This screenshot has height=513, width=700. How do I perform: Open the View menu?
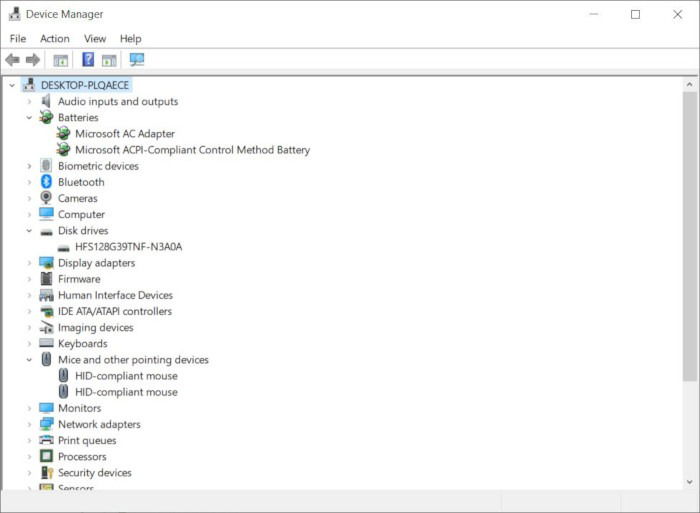[95, 39]
